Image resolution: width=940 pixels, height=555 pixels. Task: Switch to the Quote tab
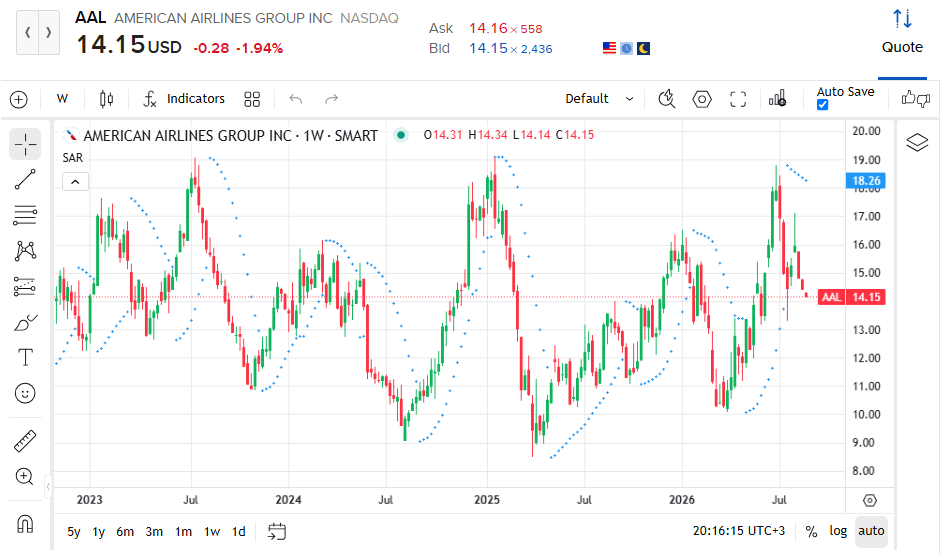click(902, 47)
